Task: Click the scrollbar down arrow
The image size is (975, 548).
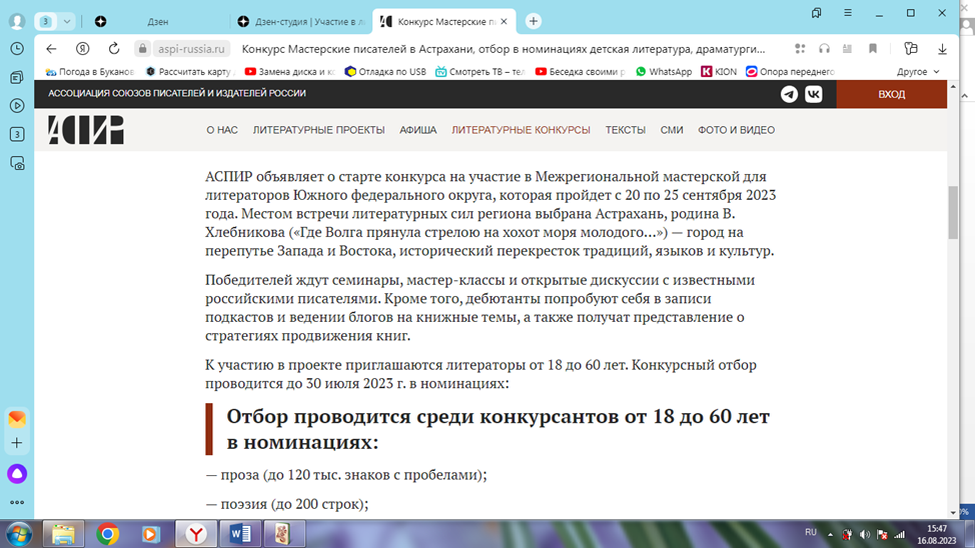Action: pos(953,513)
